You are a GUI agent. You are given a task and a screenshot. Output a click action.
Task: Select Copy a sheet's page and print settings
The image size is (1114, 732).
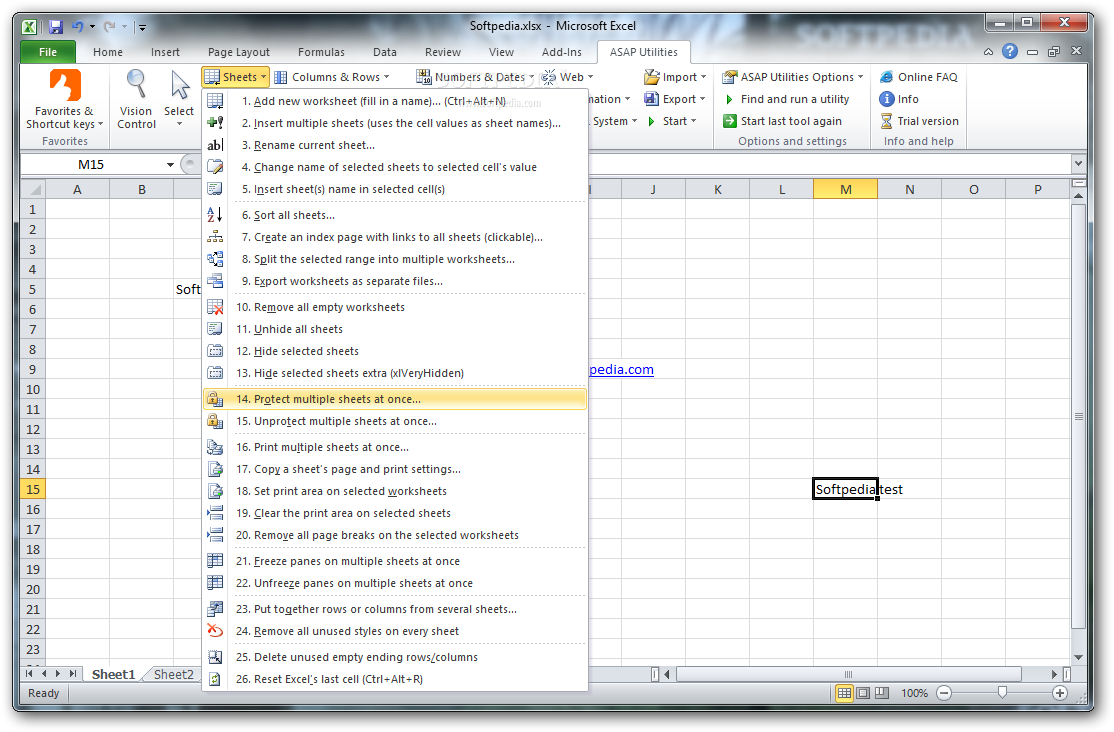[x=395, y=469]
